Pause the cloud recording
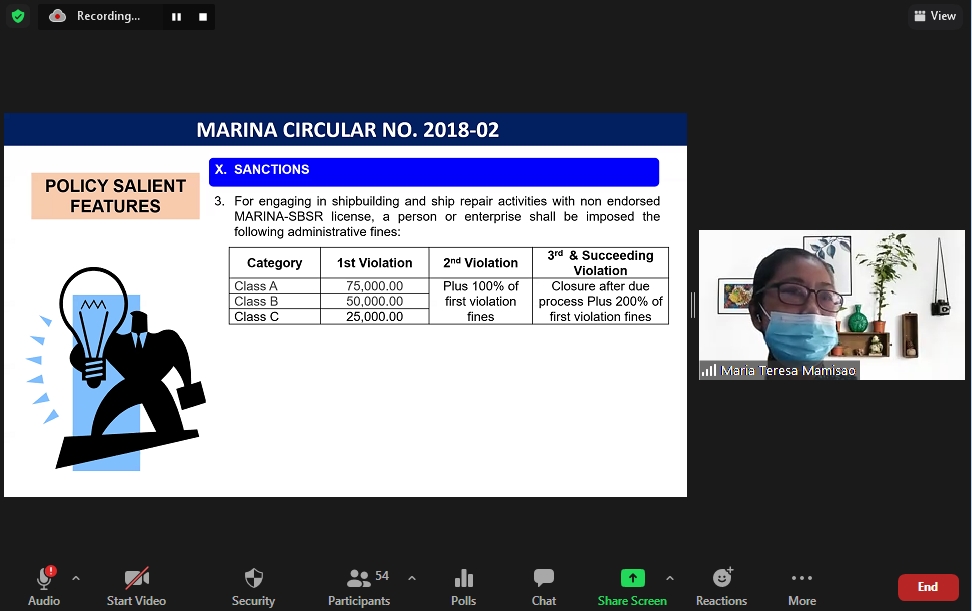 (x=177, y=17)
